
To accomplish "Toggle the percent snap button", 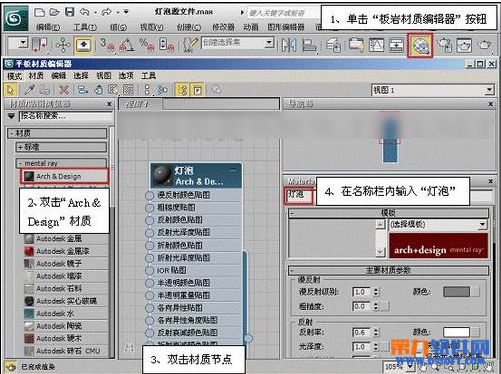I will (x=147, y=45).
